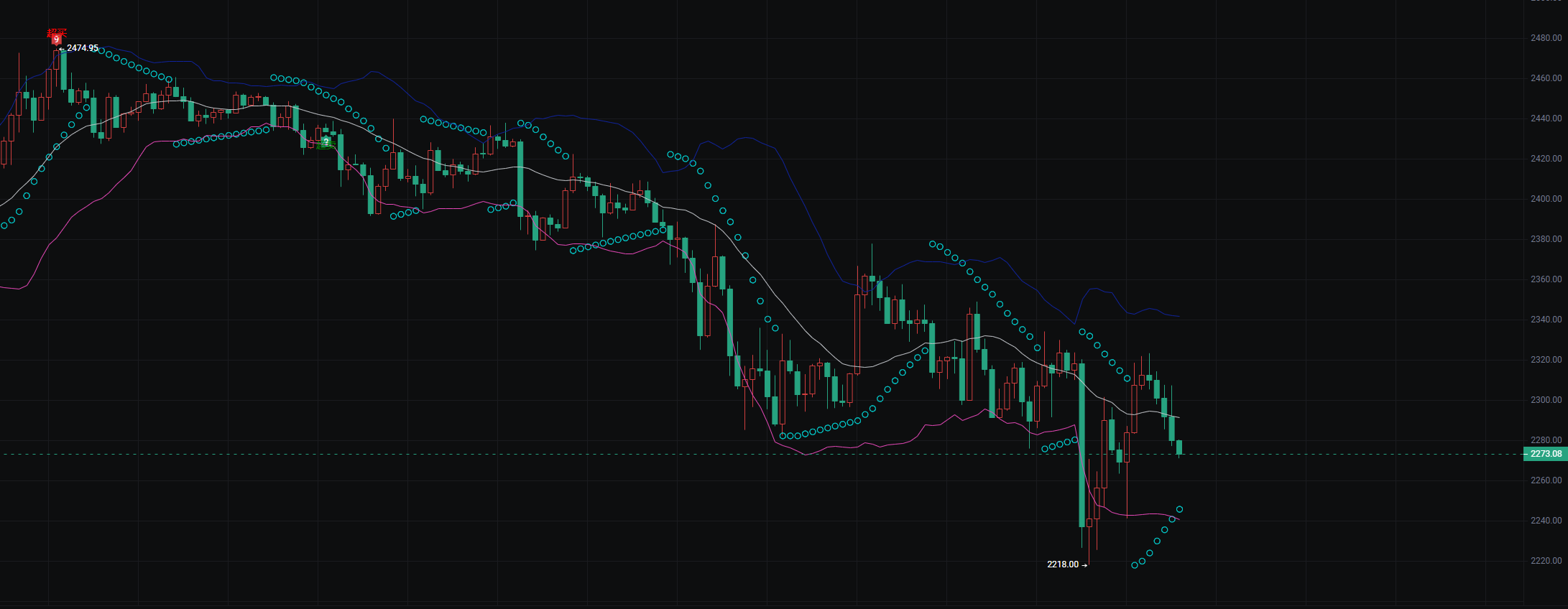Click the red overbought "9" signal marker
The image size is (1568, 609).
[x=56, y=39]
